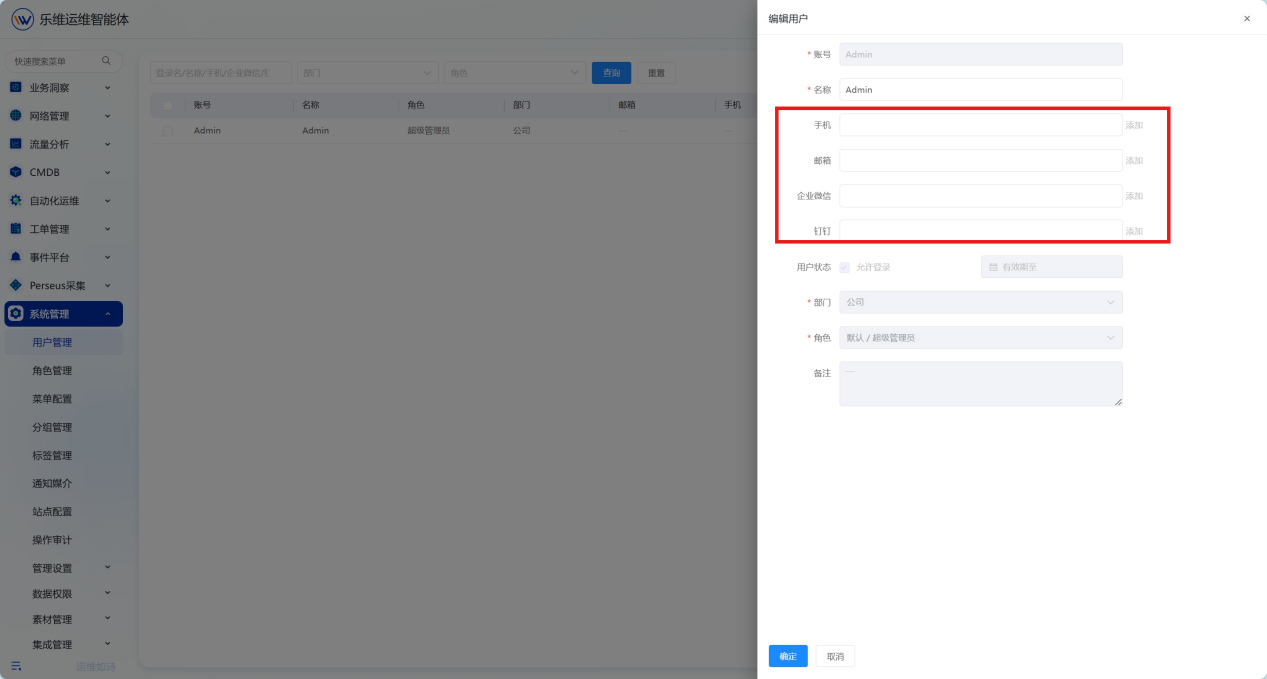Click the 网络管理 globe icon
The height and width of the screenshot is (679, 1267).
point(16,116)
